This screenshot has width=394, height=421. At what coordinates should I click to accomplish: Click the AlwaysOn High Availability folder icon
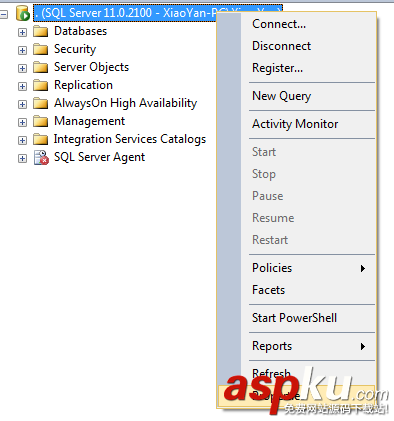tap(41, 103)
